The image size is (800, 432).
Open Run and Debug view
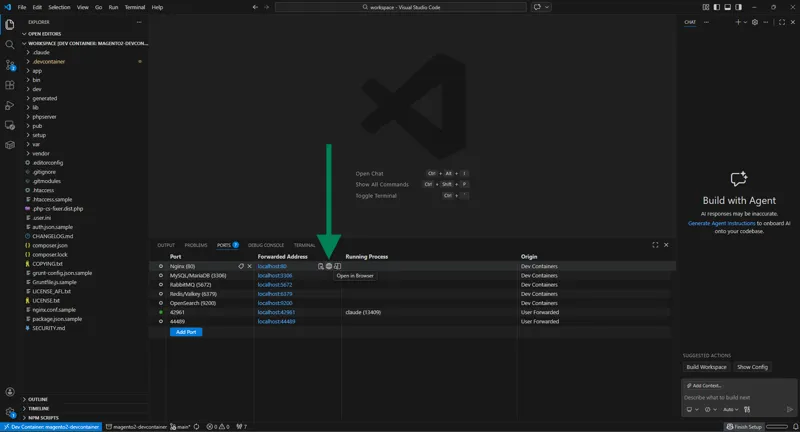(10, 106)
